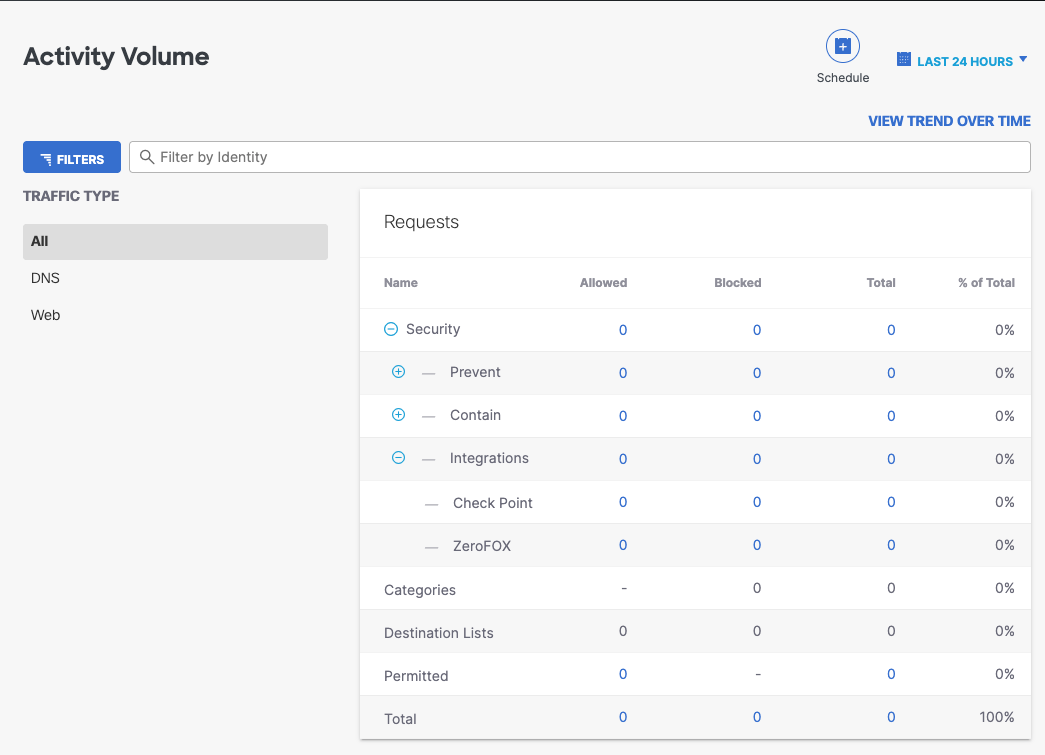Click Security Allowed count
Screen dimensions: 1045x755
click(622, 330)
